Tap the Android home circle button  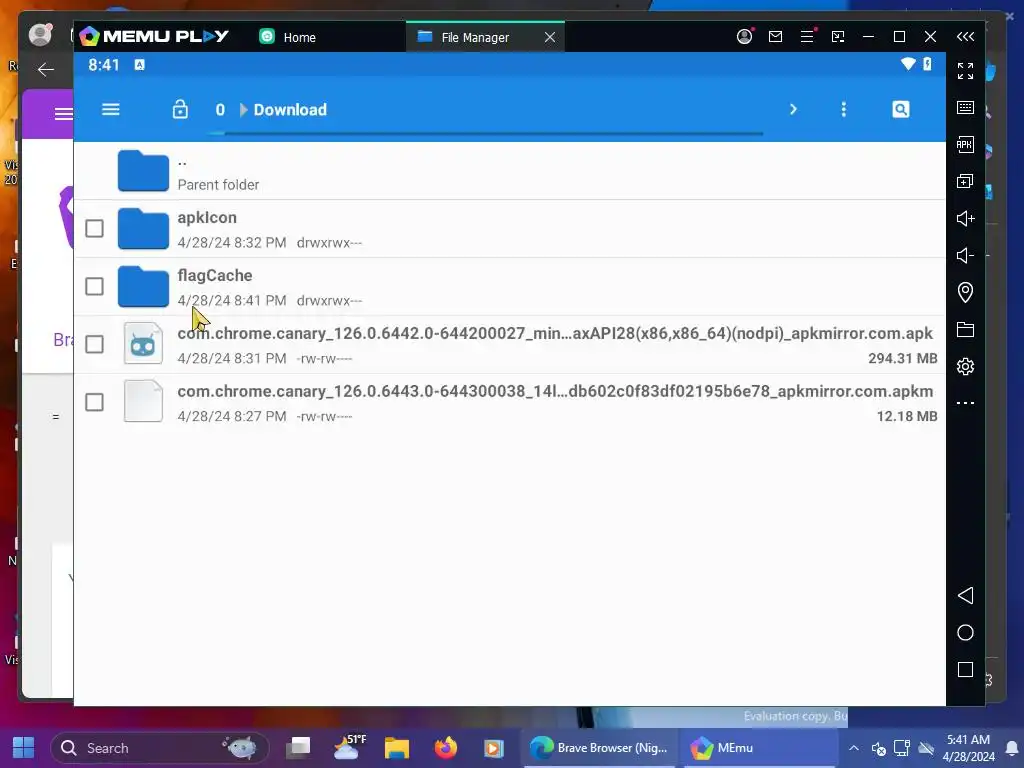click(x=965, y=633)
